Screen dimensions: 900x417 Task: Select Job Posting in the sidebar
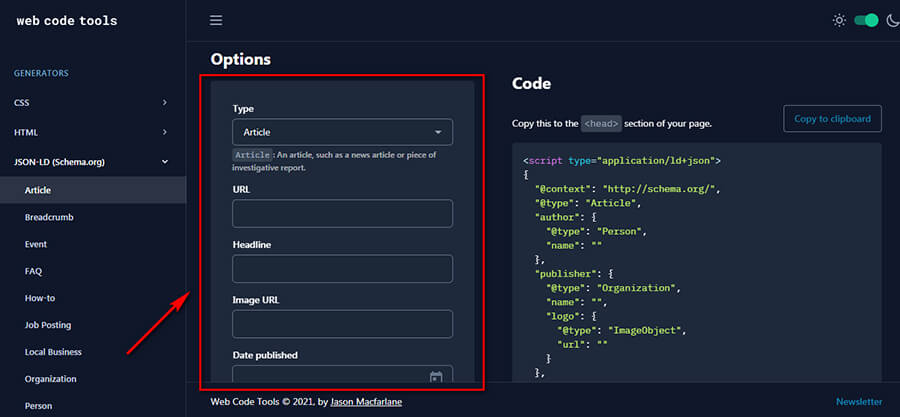[48, 325]
